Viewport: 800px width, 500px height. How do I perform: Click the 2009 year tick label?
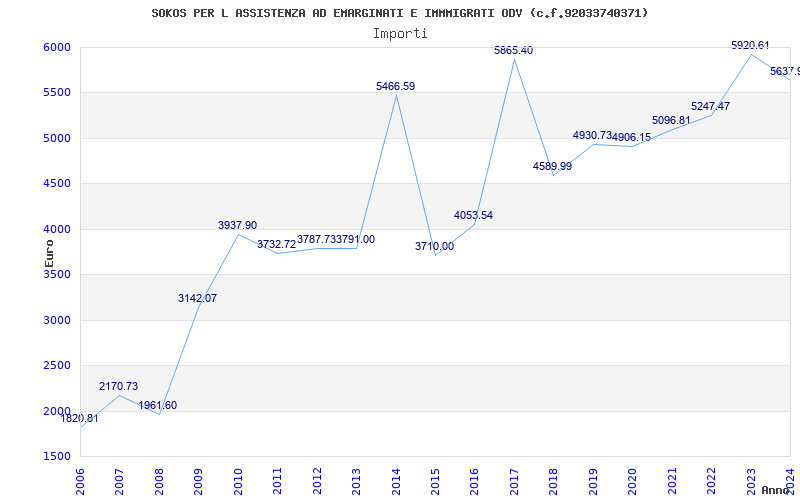coord(198,481)
